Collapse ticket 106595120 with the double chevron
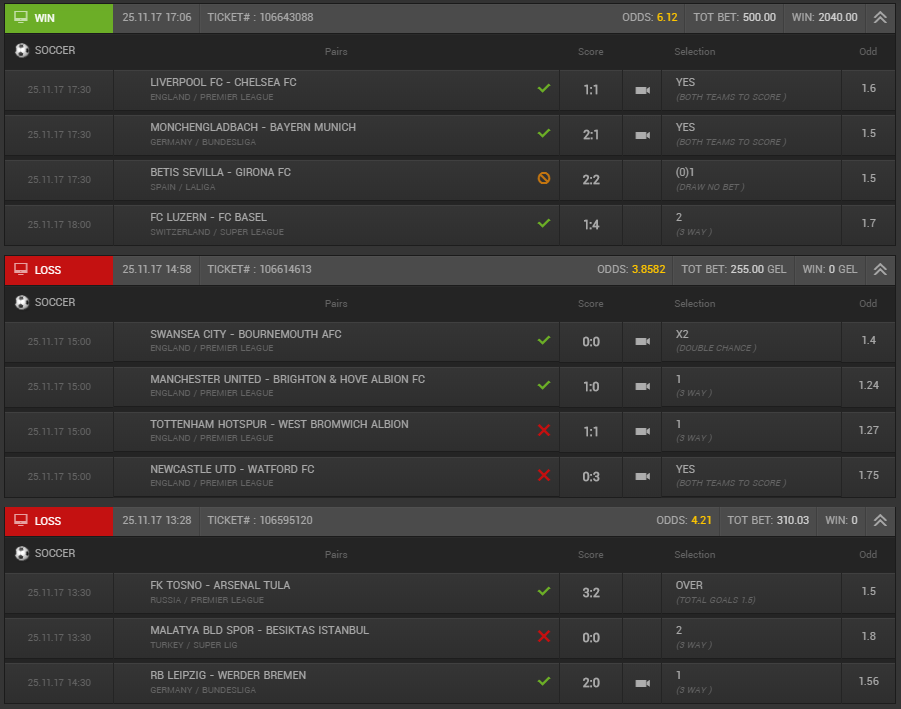The width and height of the screenshot is (901, 709). 880,521
